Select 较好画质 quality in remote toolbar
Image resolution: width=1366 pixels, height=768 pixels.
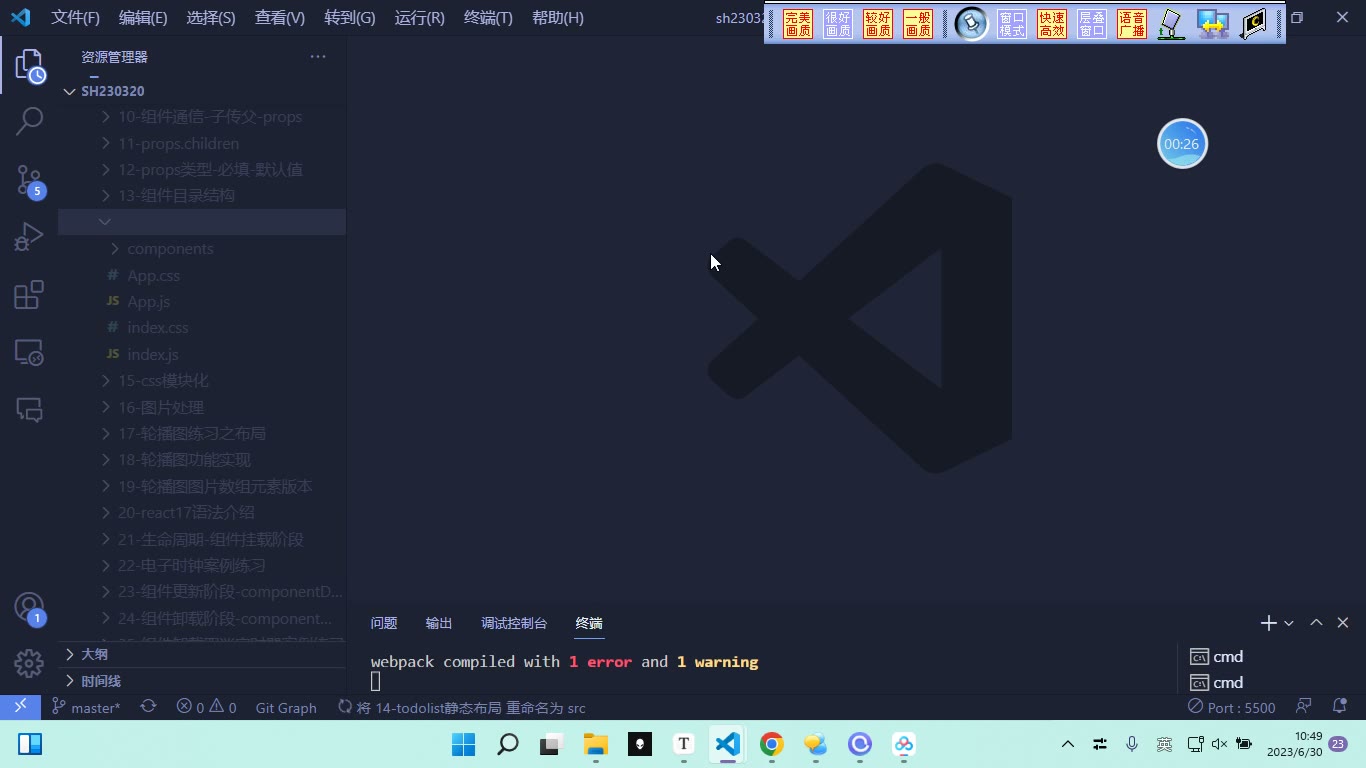click(878, 24)
